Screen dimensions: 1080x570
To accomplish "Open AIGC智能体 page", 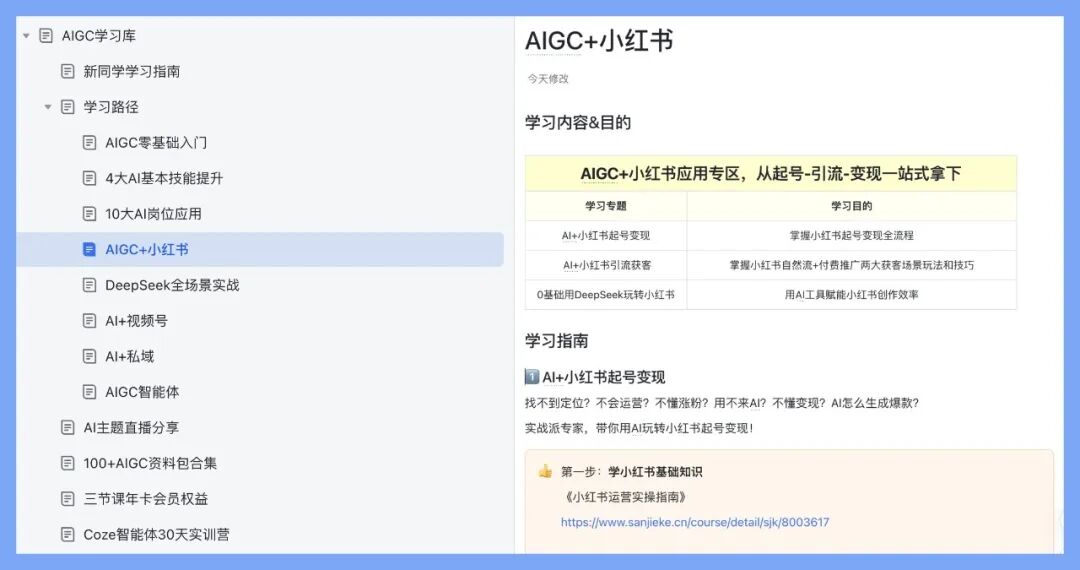I will [142, 392].
